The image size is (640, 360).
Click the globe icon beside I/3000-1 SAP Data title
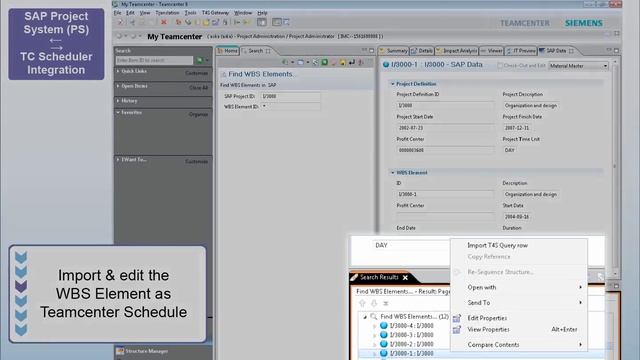(386, 64)
